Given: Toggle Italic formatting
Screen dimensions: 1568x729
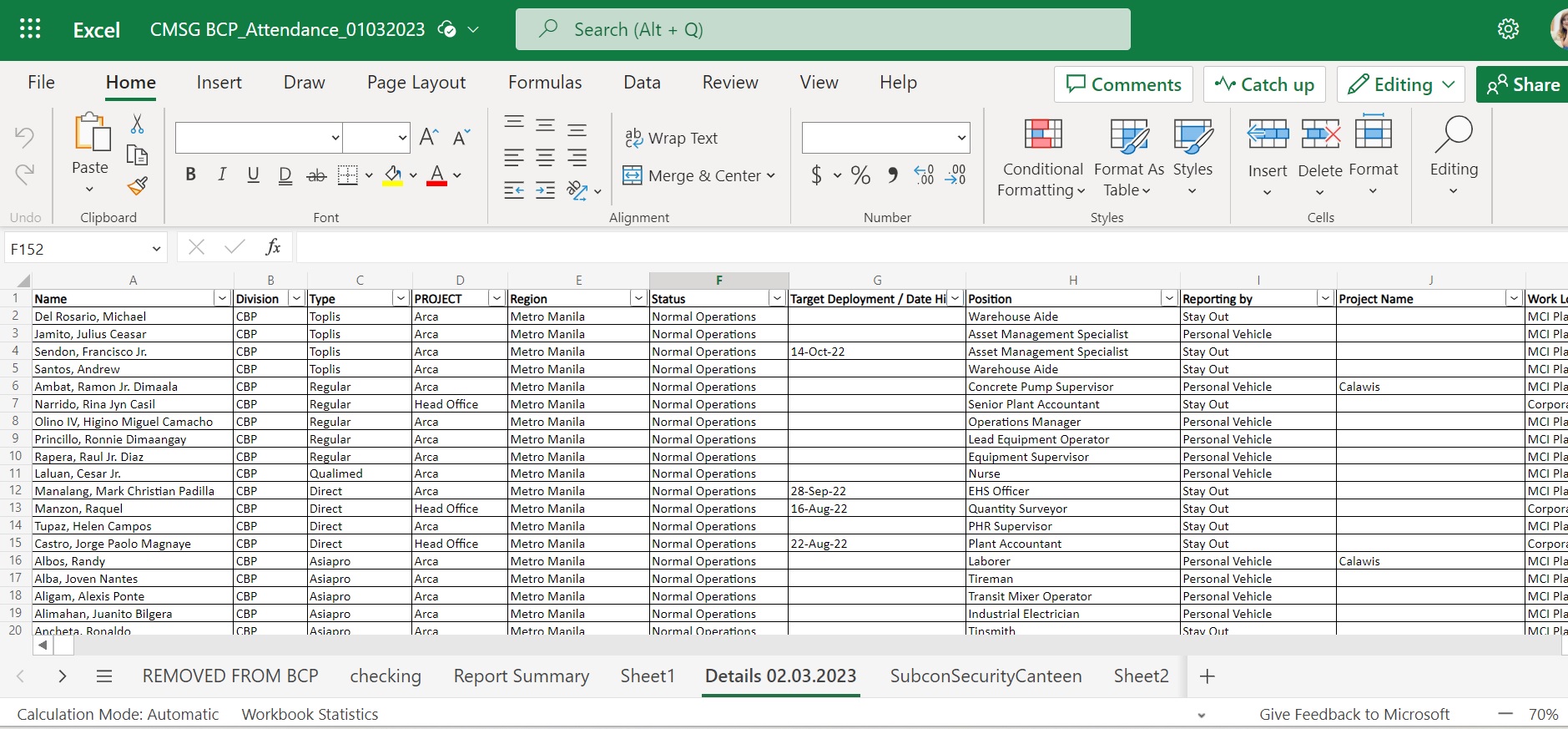Looking at the screenshot, I should point(222,175).
